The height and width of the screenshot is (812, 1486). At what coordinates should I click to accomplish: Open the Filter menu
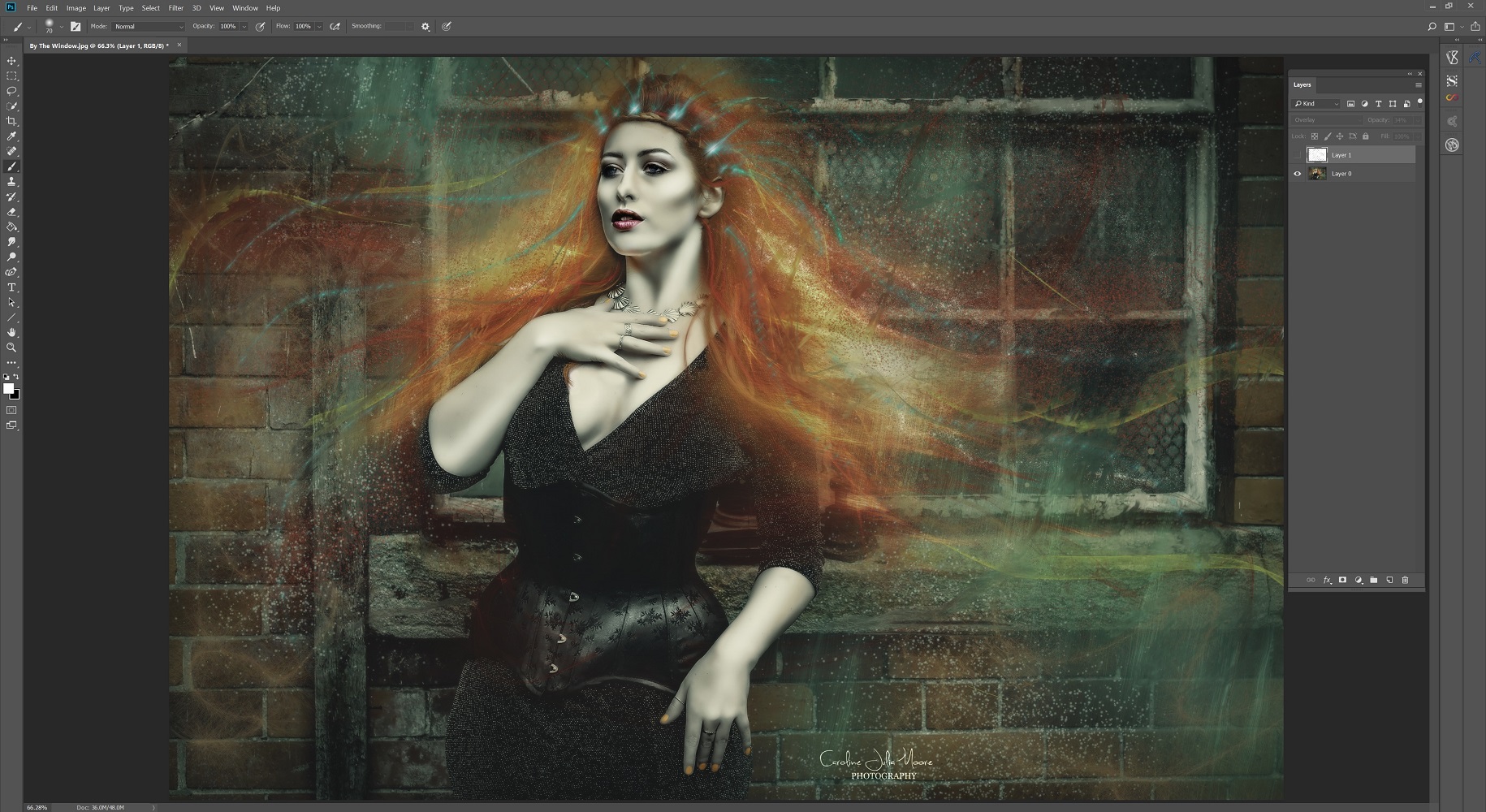point(175,8)
